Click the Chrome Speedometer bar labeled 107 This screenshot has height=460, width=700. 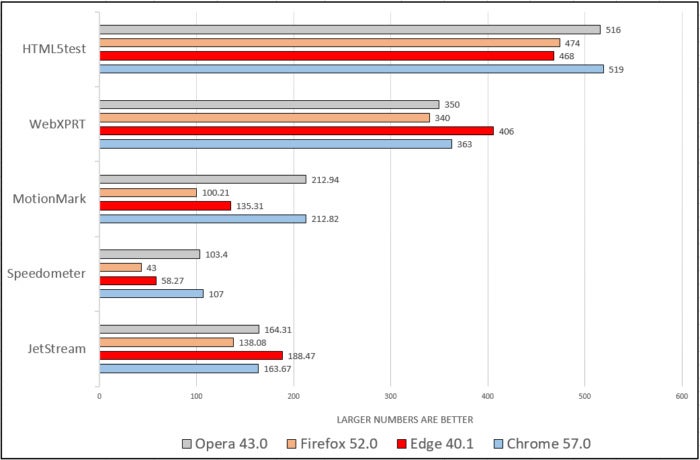click(x=151, y=293)
